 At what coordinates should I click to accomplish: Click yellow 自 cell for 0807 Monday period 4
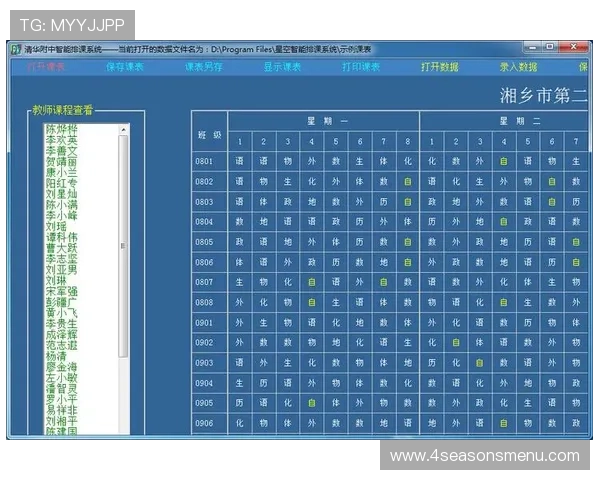coord(311,282)
